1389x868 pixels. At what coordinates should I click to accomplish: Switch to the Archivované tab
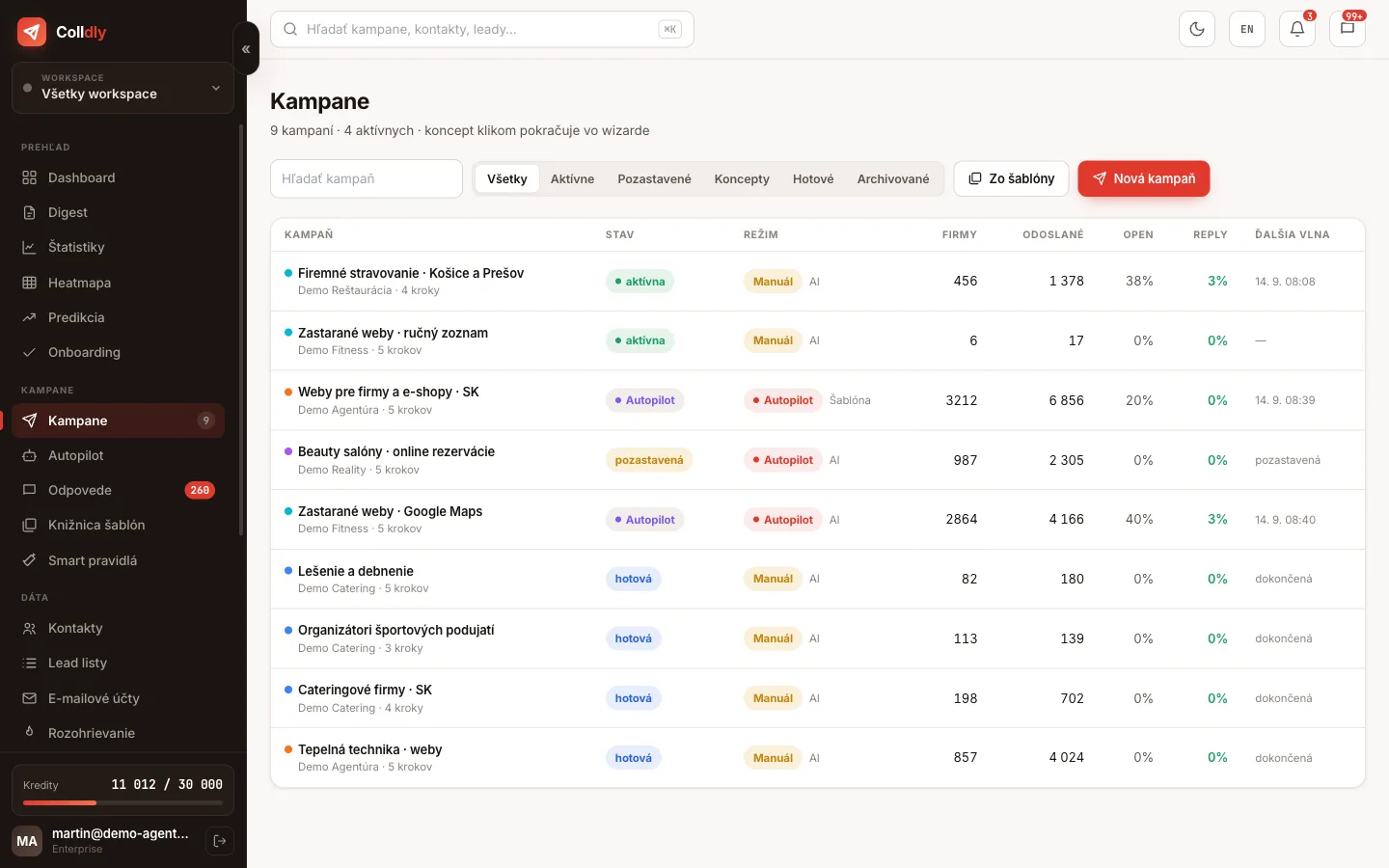point(893,178)
